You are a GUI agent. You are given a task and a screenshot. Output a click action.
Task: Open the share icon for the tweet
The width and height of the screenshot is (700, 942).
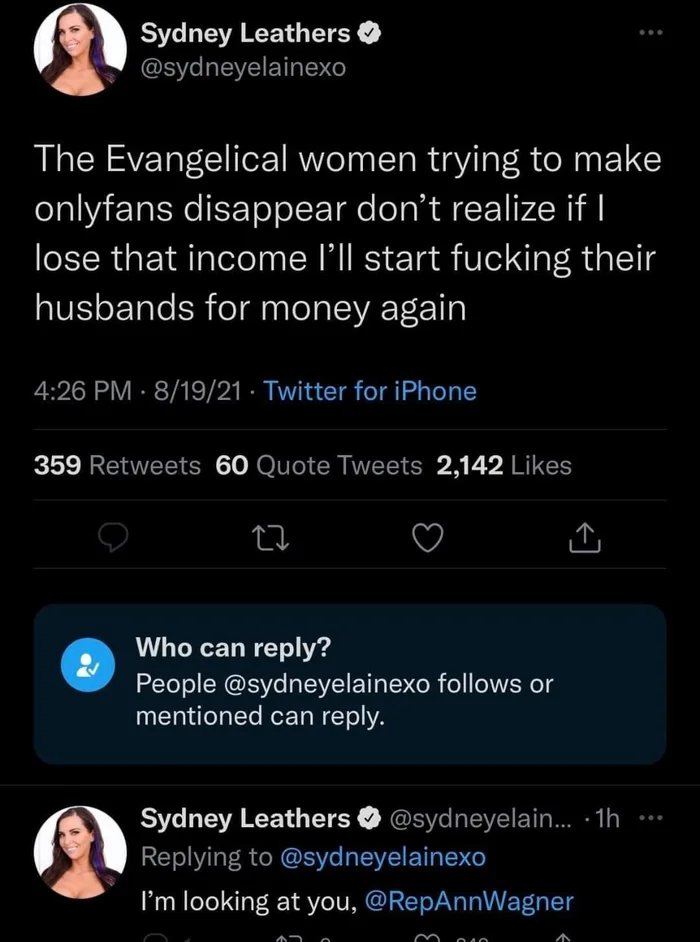(584, 540)
